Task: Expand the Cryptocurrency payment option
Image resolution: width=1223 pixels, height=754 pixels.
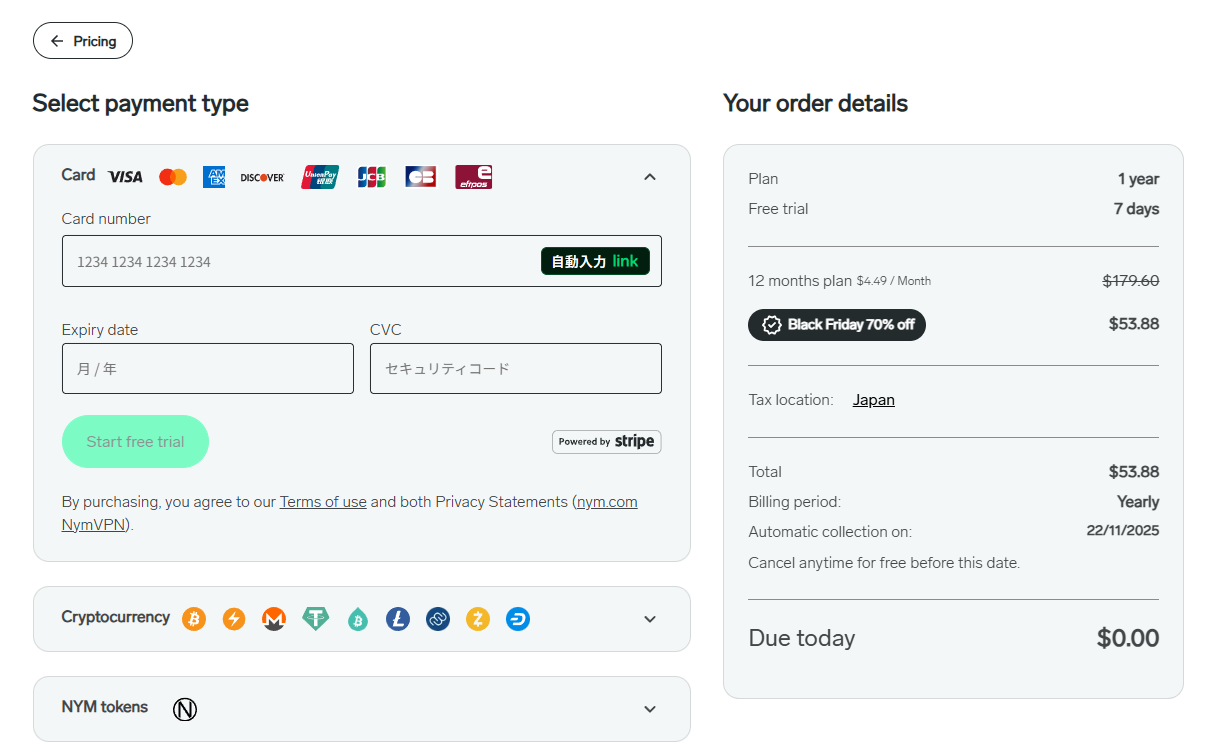Action: (x=650, y=619)
